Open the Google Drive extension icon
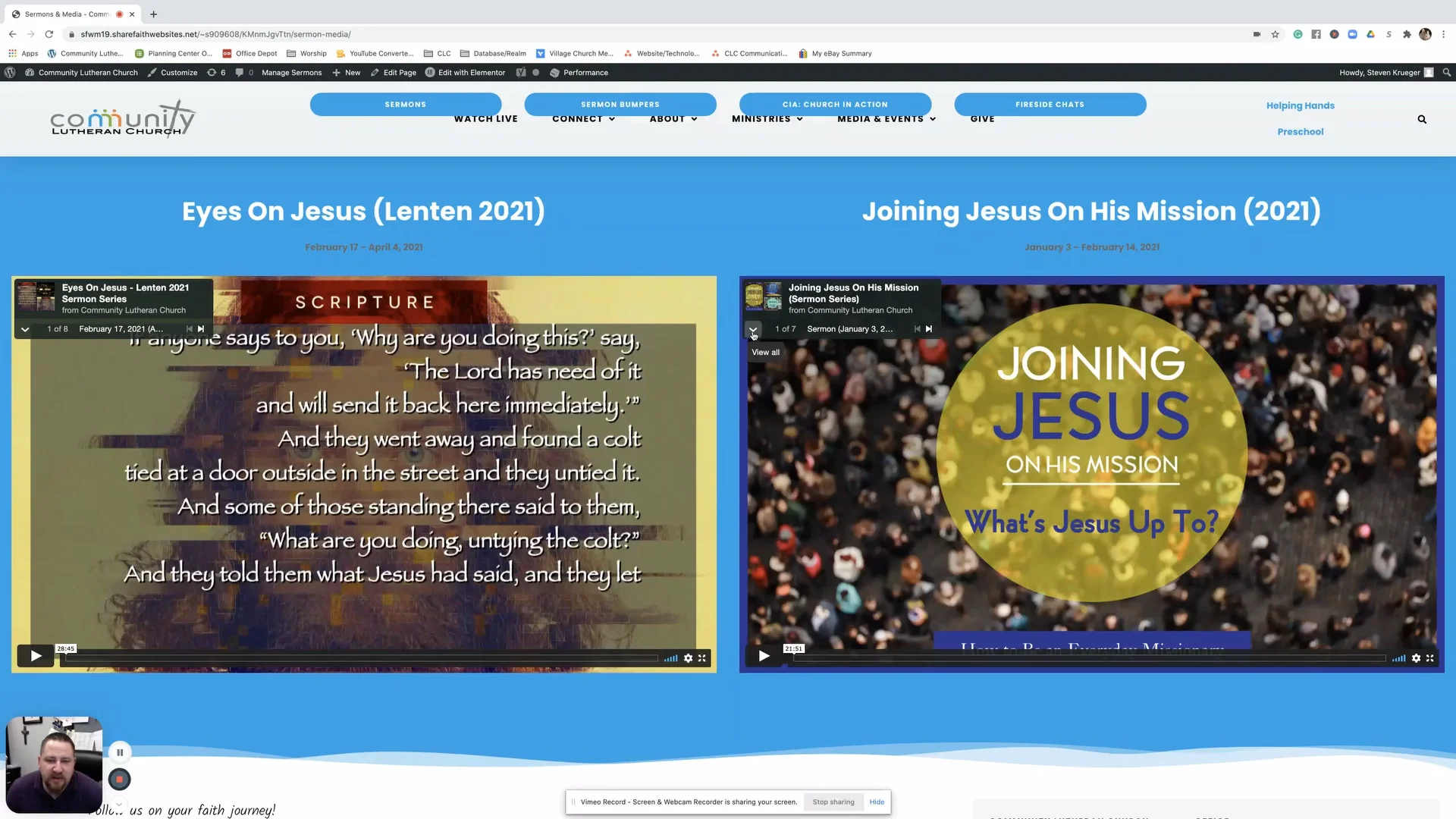The height and width of the screenshot is (819, 1456). (1370, 34)
